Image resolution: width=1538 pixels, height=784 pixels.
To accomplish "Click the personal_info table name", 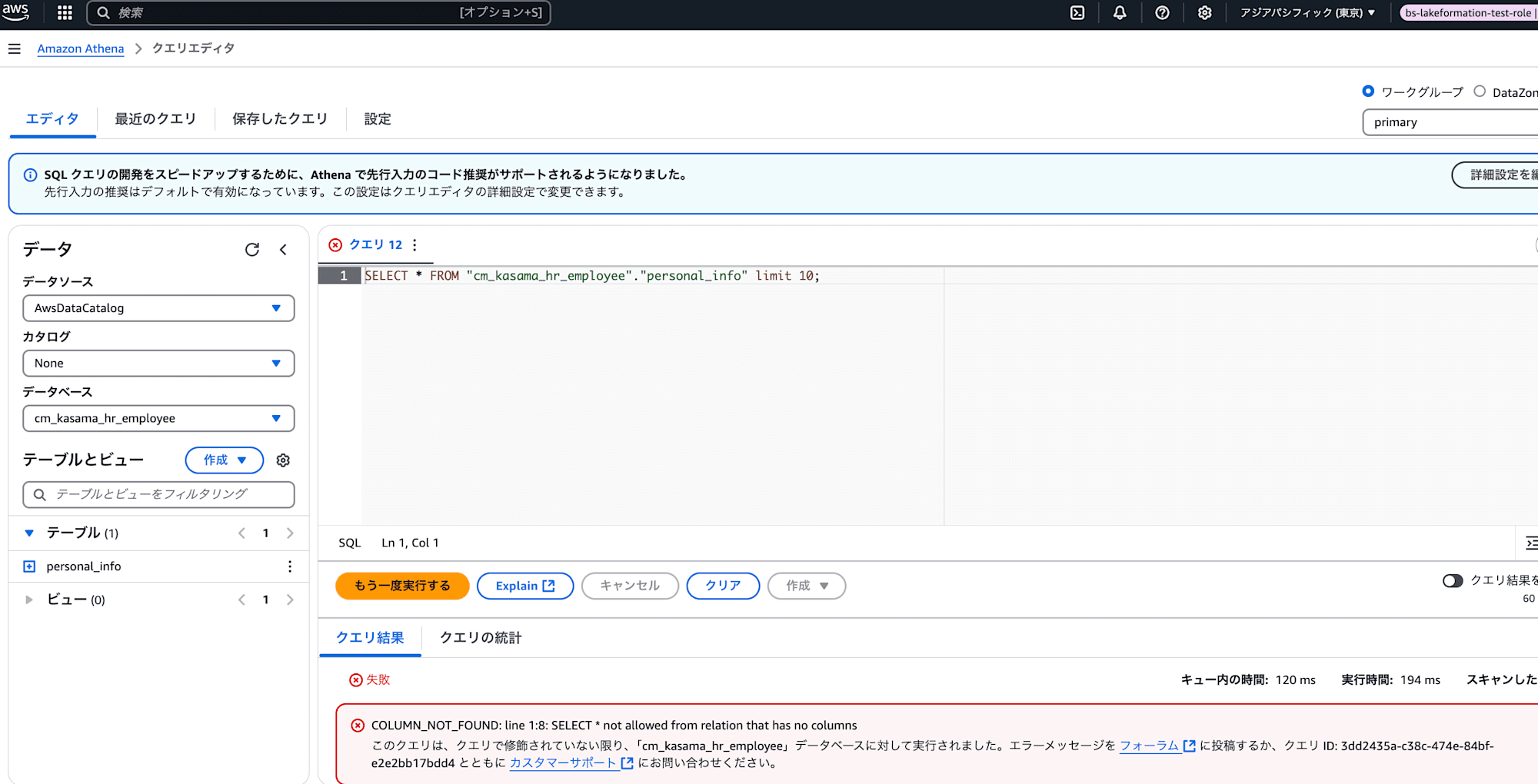I will [84, 566].
